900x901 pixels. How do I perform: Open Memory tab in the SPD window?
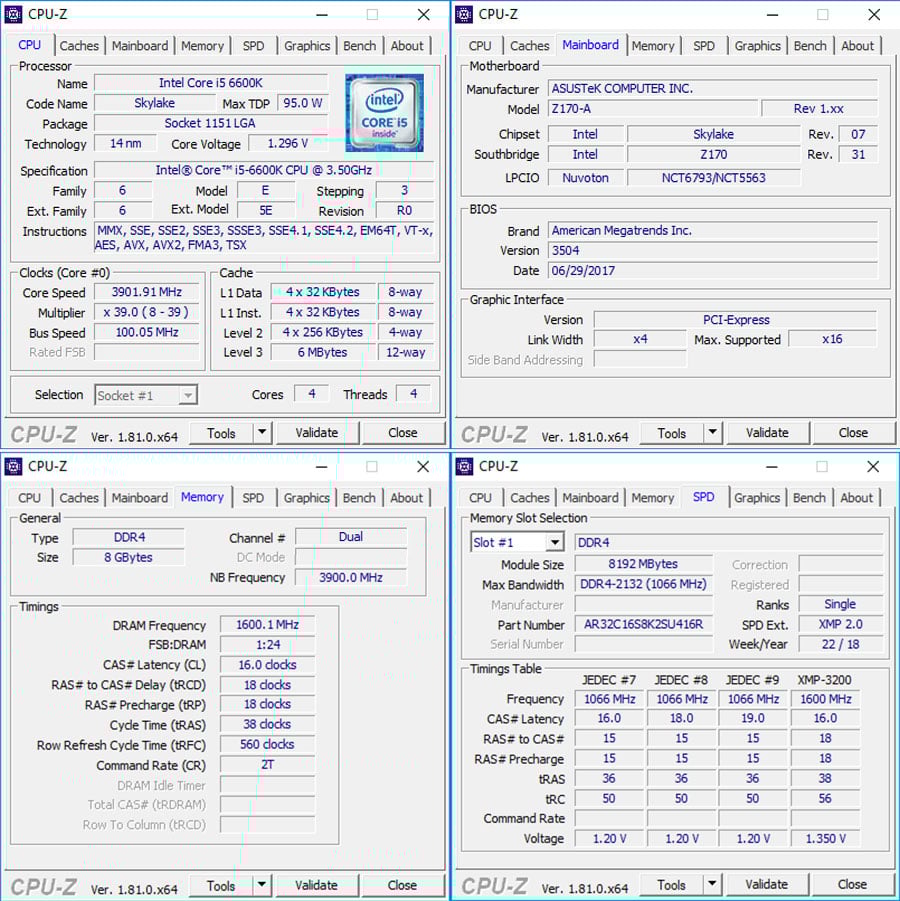pos(653,498)
